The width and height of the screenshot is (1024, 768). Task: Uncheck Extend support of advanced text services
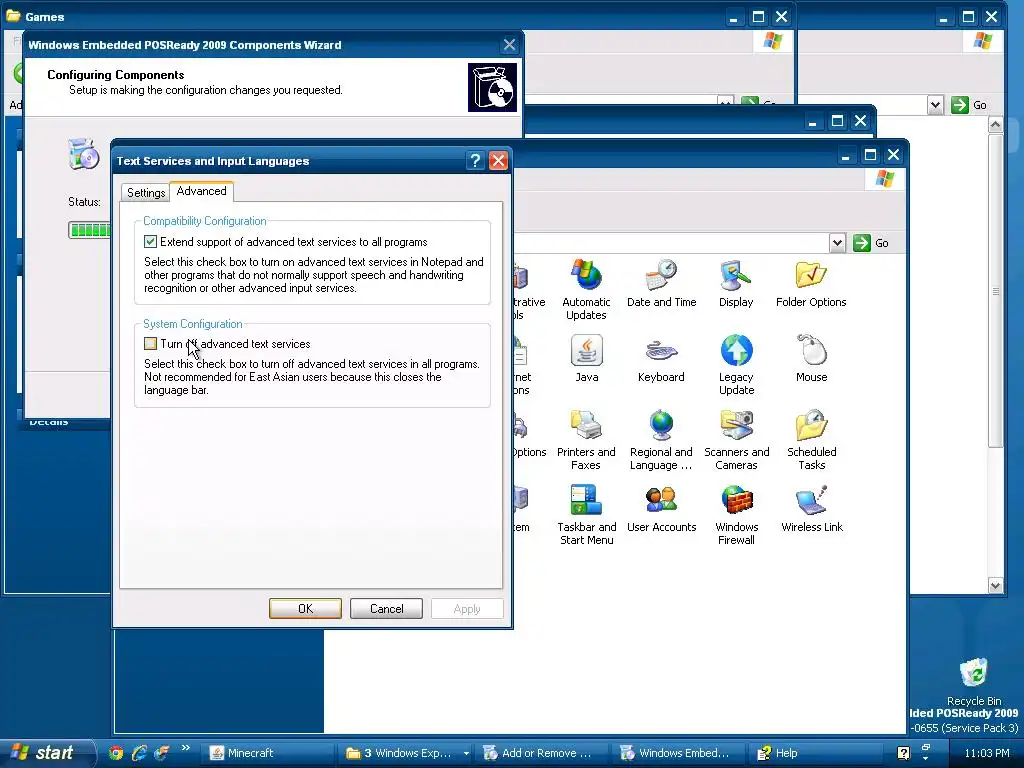tap(150, 242)
